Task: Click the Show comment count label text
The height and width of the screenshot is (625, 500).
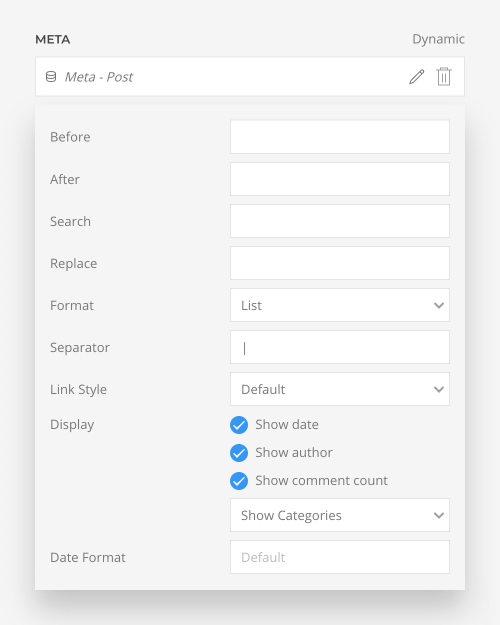Action: click(x=321, y=480)
